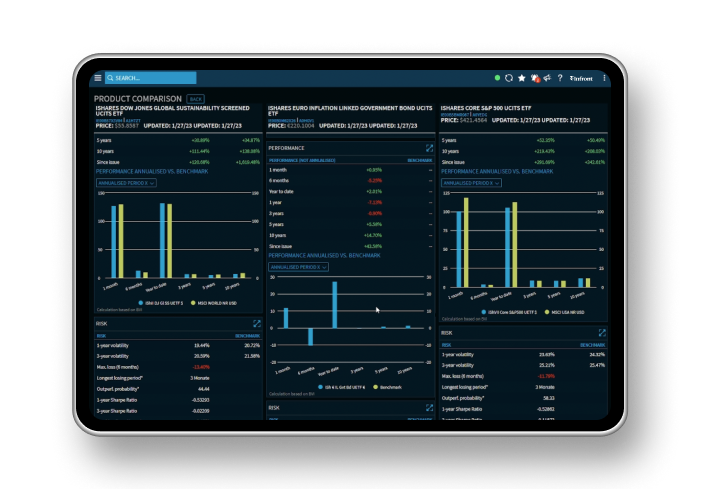Click 'Performance (not annualised)' column header

[302, 160]
